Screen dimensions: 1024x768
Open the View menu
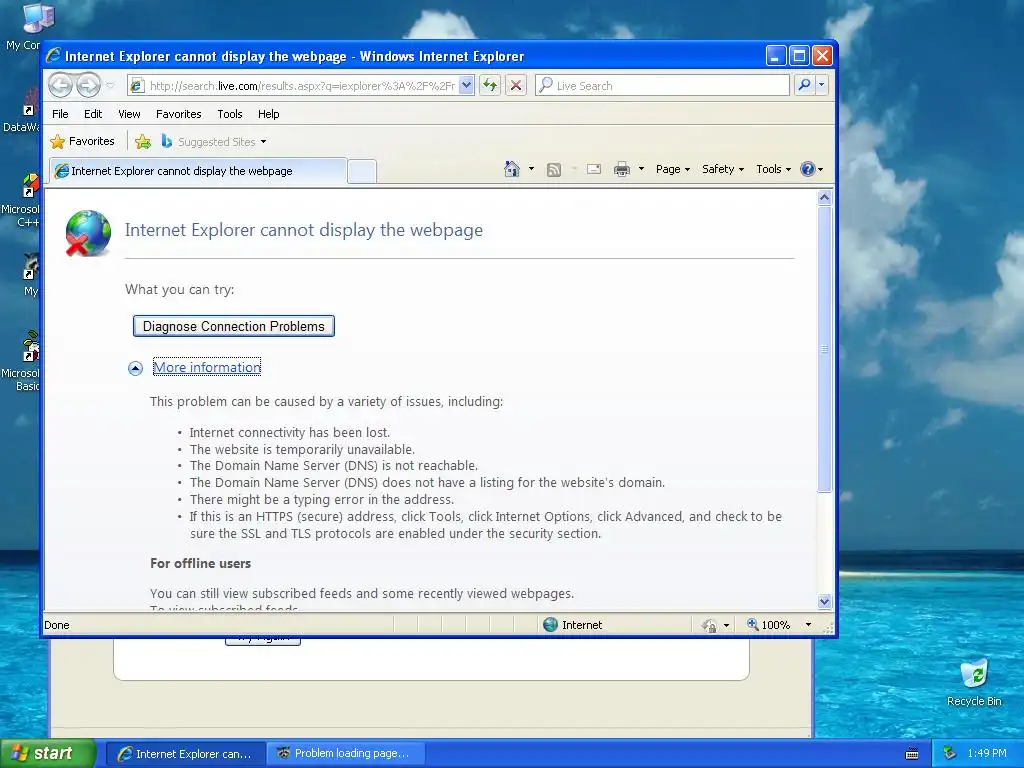coord(129,114)
